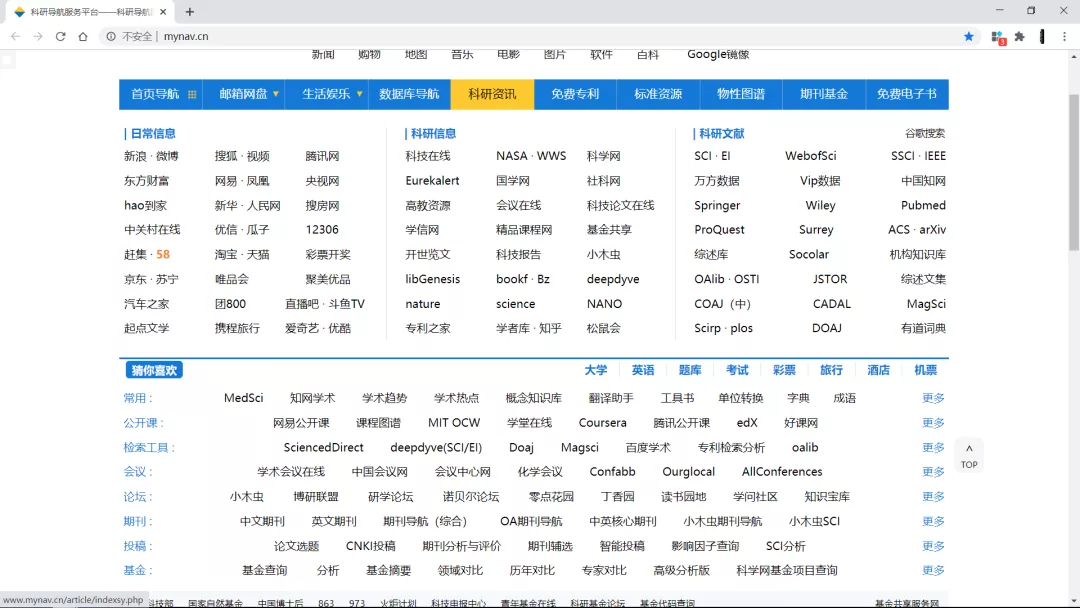Click the address bar URL mynav.cn

point(186,36)
